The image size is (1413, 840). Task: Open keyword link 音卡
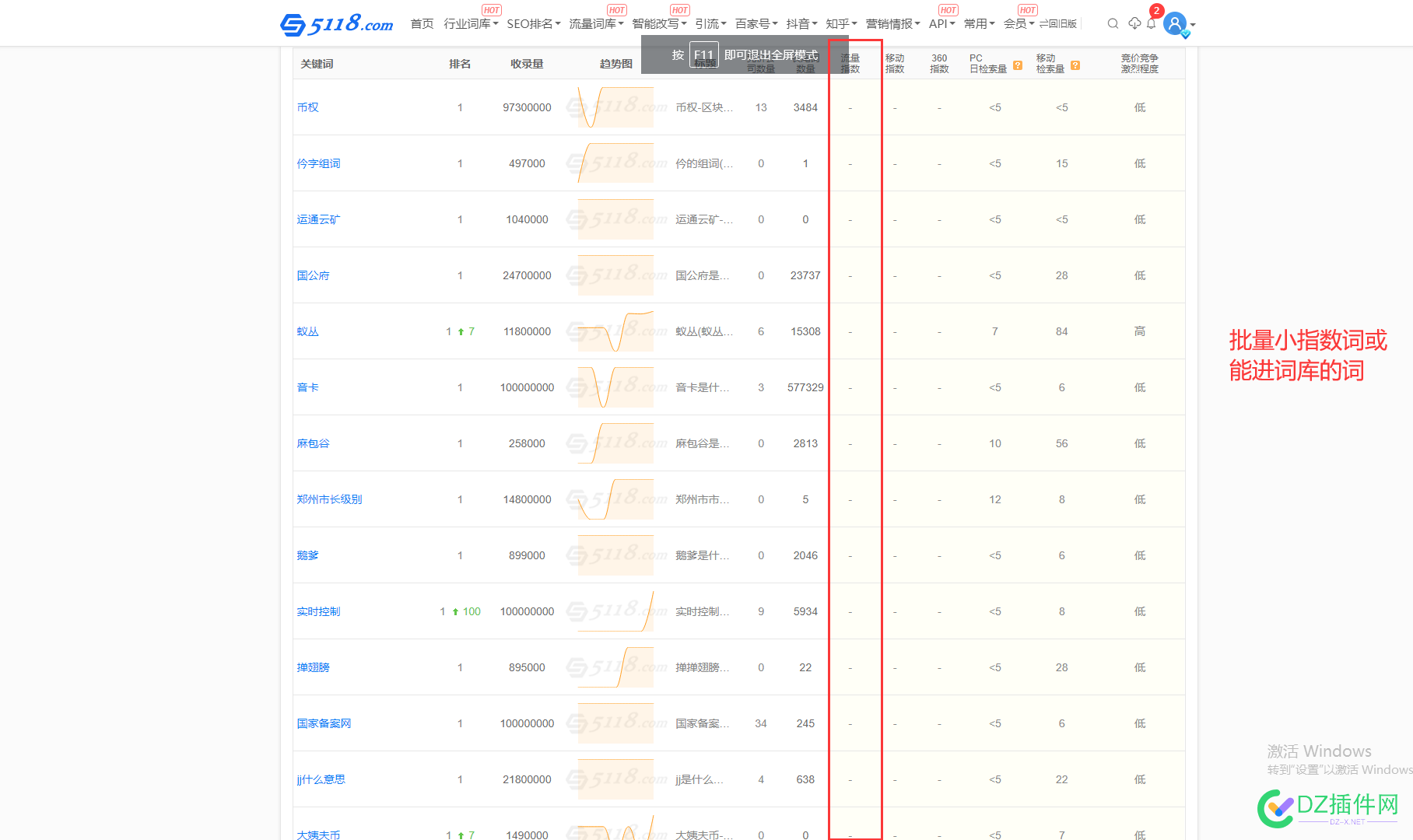(307, 387)
